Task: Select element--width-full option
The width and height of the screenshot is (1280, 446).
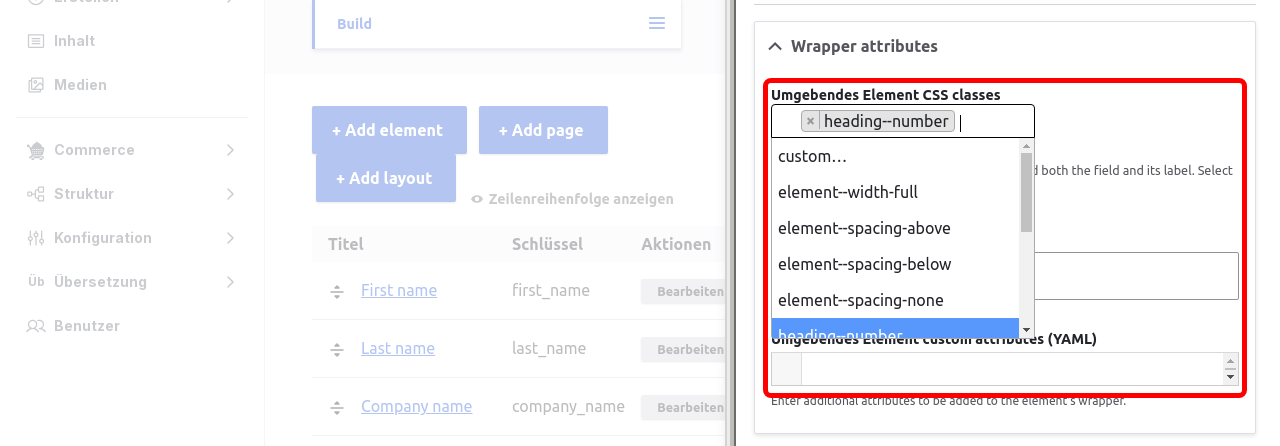Action: 895,192
